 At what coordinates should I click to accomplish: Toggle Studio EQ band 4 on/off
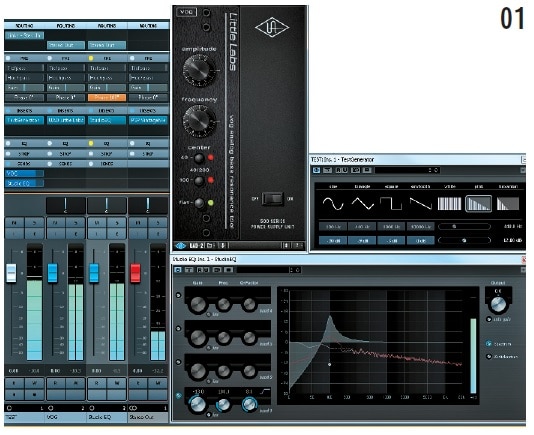coord(178,295)
